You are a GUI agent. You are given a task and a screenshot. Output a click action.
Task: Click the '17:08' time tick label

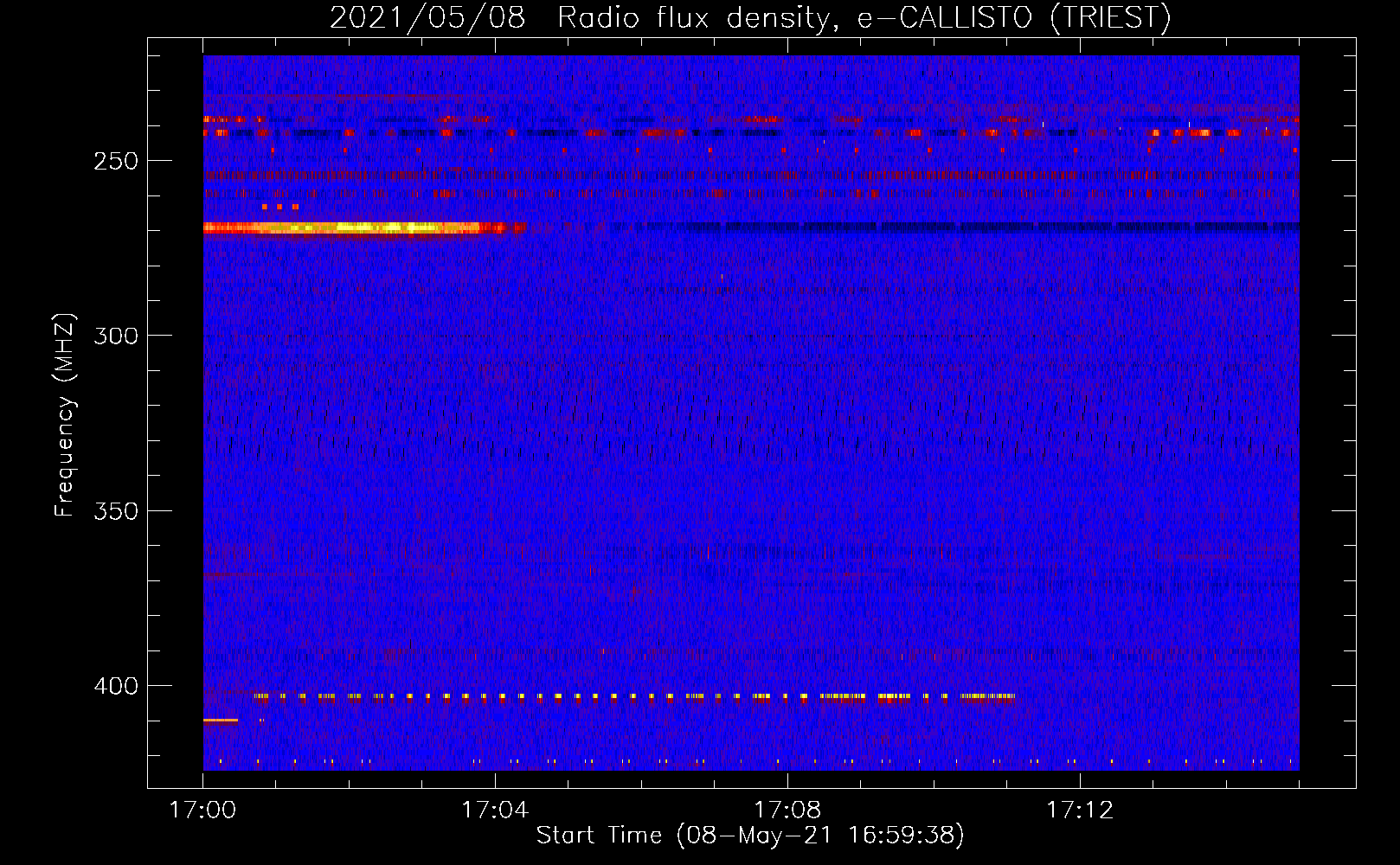pos(787,810)
